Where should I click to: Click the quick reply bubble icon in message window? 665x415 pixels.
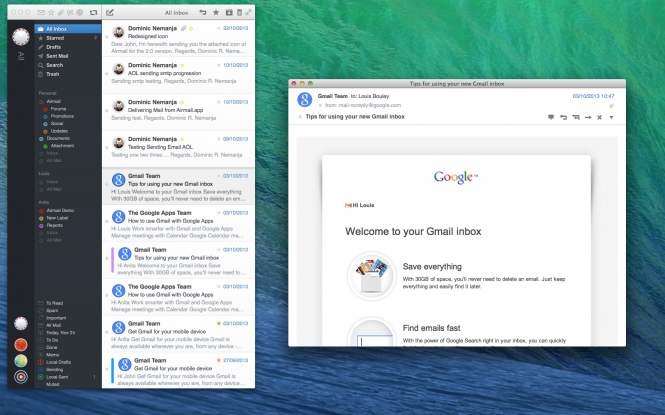(551, 117)
